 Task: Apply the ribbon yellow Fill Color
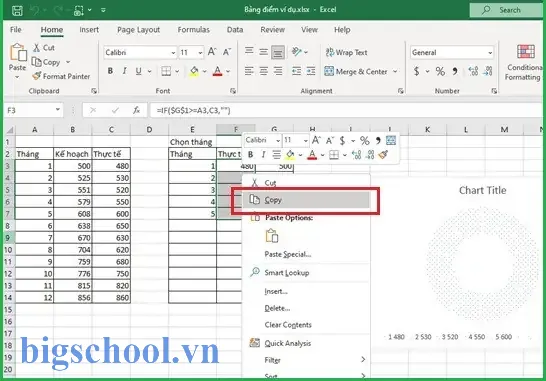194,71
